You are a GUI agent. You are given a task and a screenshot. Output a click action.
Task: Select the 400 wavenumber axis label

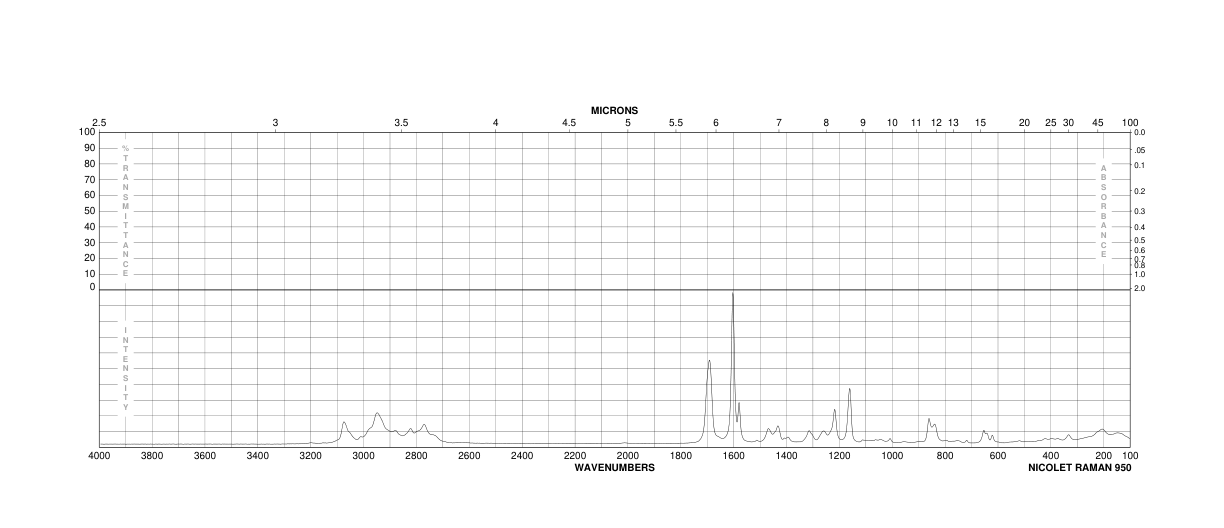tap(1051, 456)
